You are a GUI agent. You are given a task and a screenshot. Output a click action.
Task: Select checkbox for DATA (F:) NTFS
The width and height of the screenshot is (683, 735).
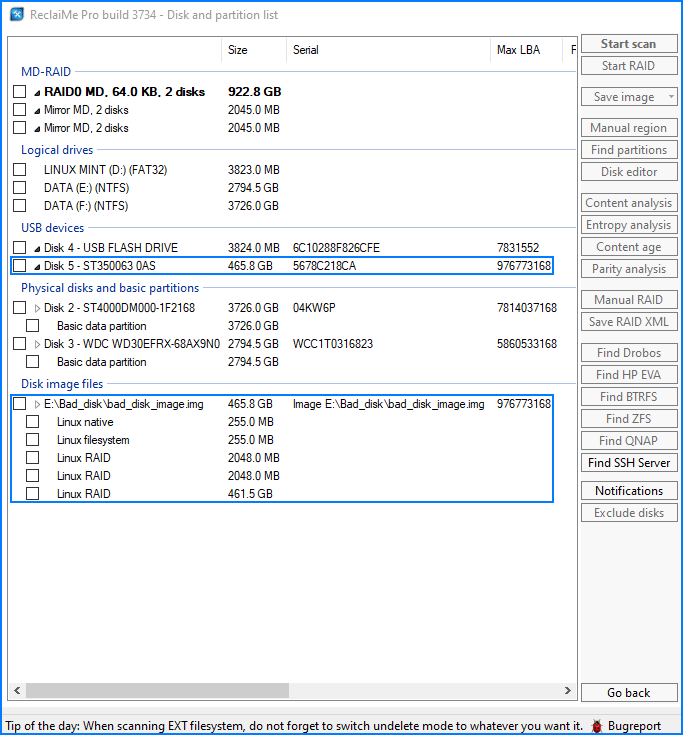pos(20,206)
